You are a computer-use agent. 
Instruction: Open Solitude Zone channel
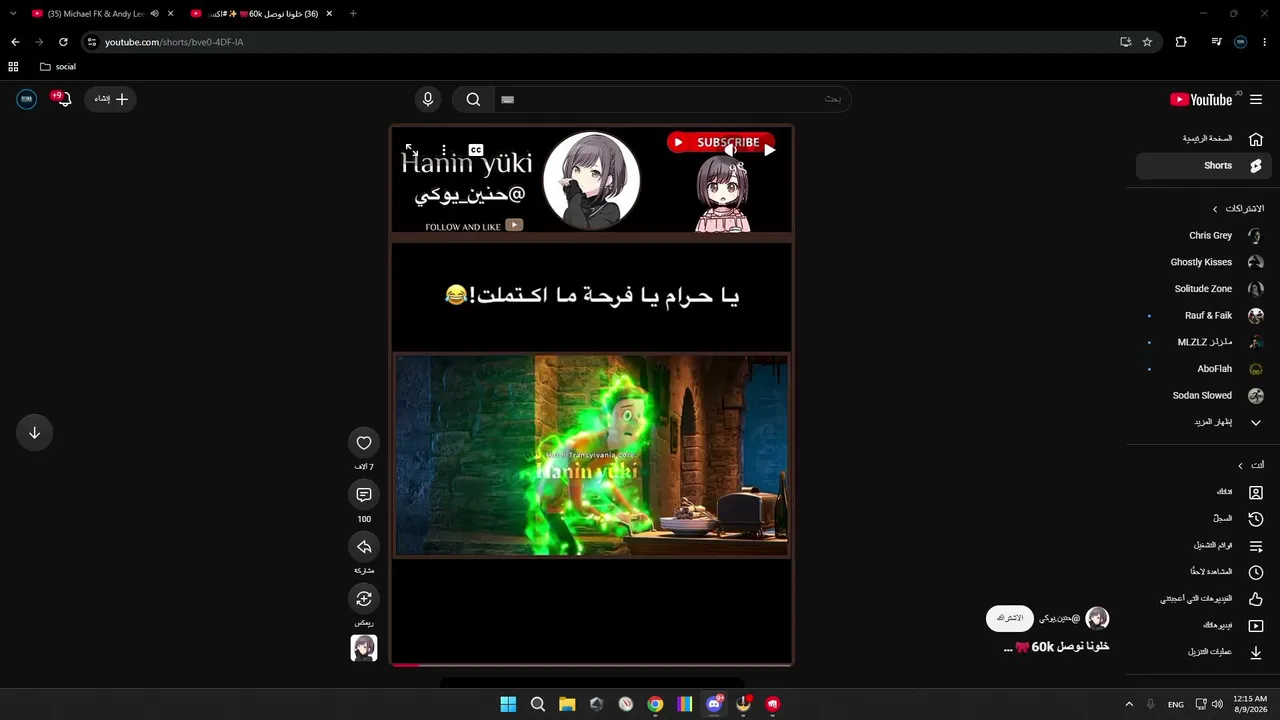tap(1204, 289)
